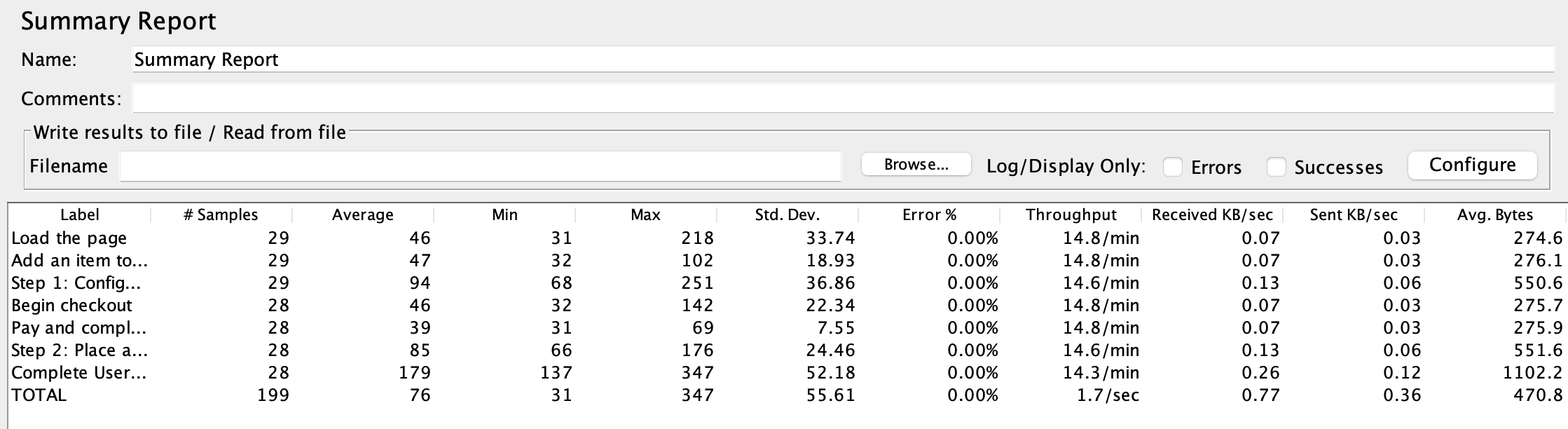Click the Received KB/sec column header
The image size is (1568, 429).
[1212, 214]
